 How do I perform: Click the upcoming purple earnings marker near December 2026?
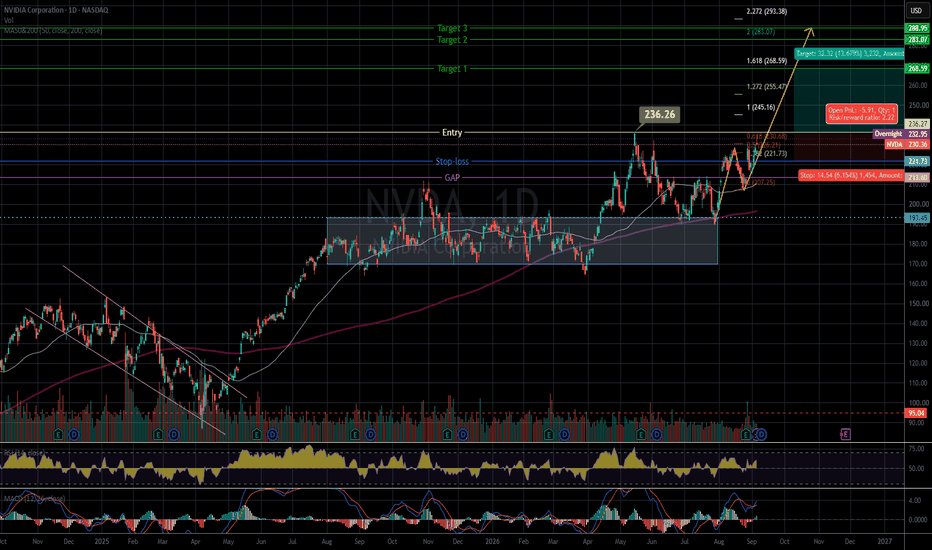[845, 435]
